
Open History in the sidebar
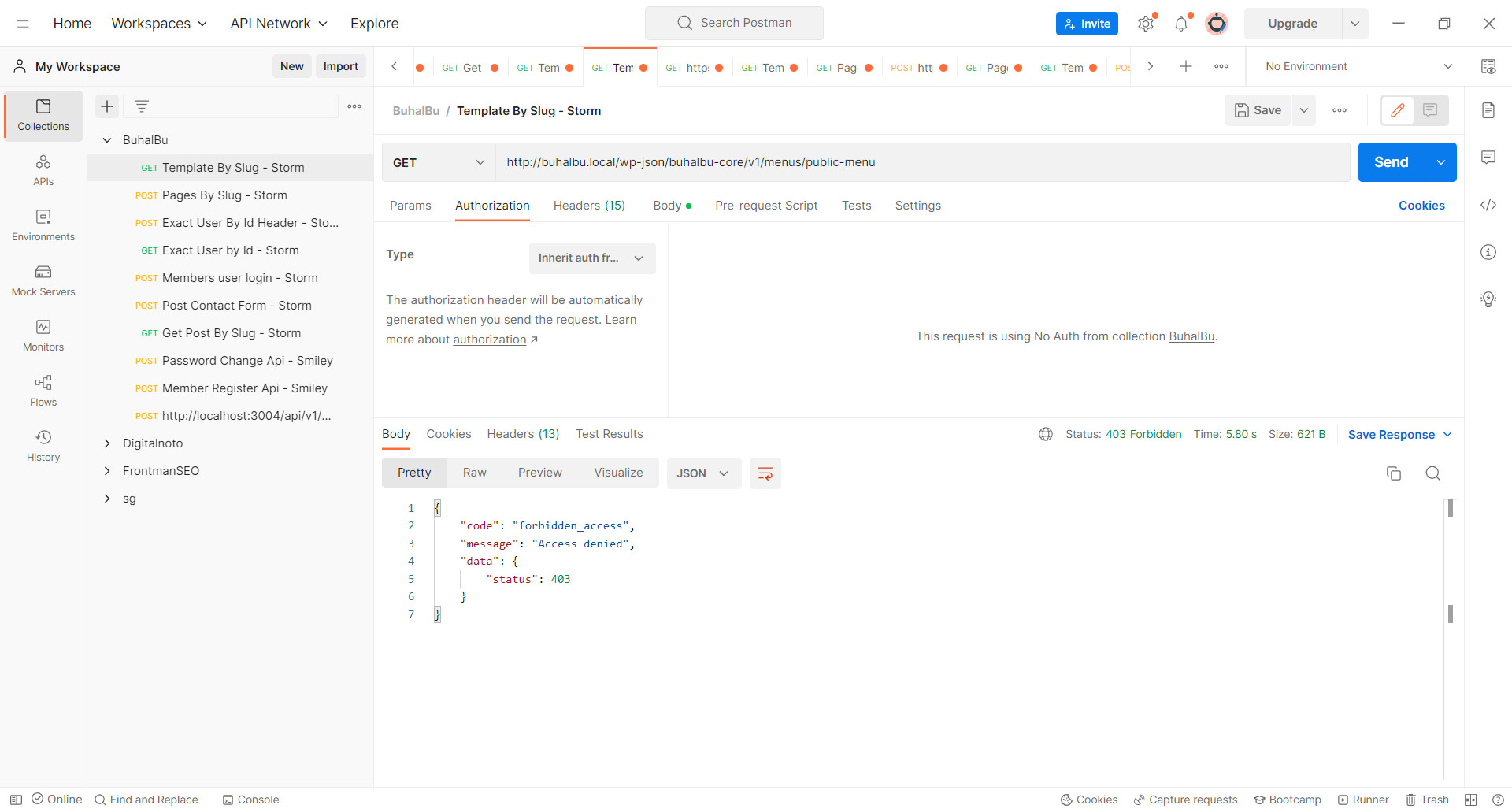click(43, 446)
